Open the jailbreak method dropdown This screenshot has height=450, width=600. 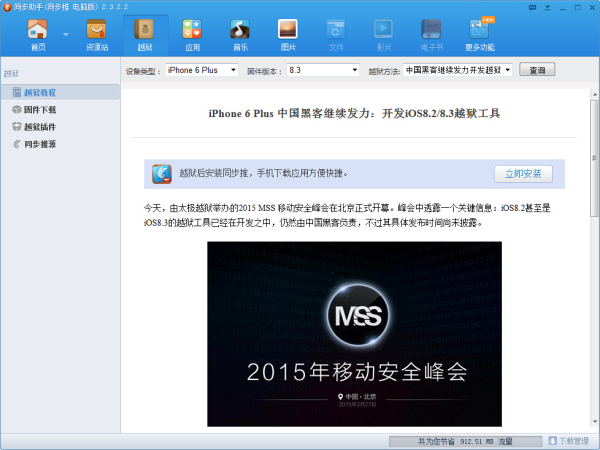click(x=457, y=70)
